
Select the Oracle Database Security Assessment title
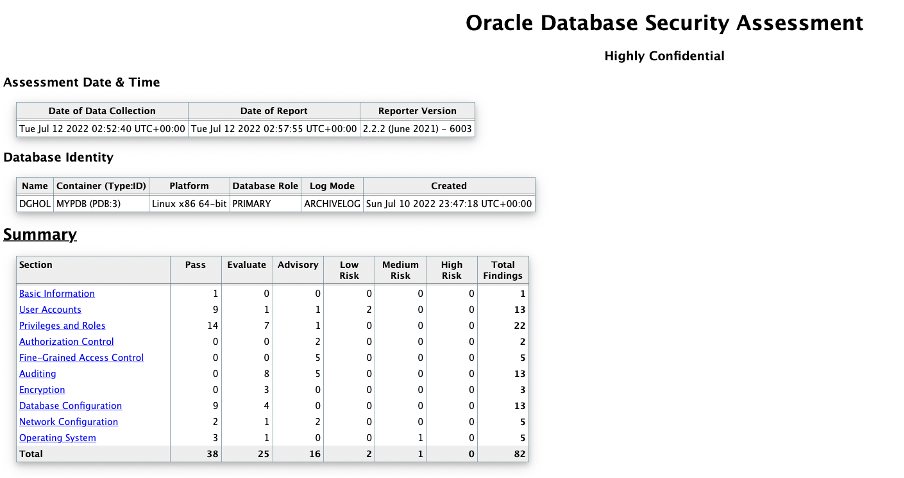pyautogui.click(x=664, y=23)
